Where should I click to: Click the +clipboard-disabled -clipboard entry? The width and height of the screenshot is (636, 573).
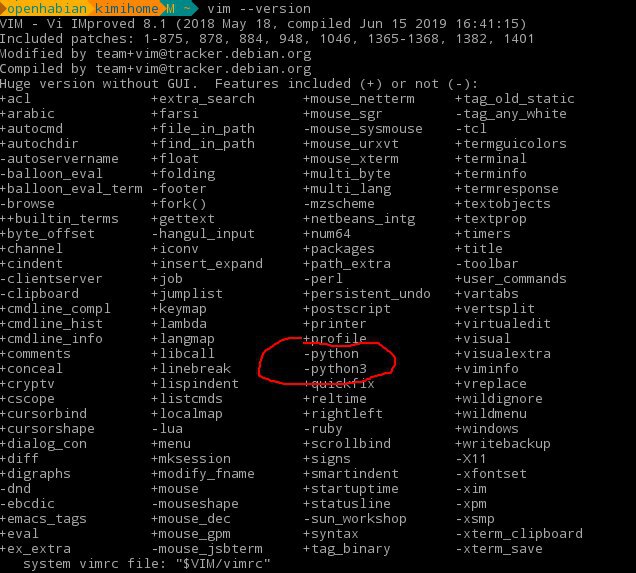tap(39, 294)
